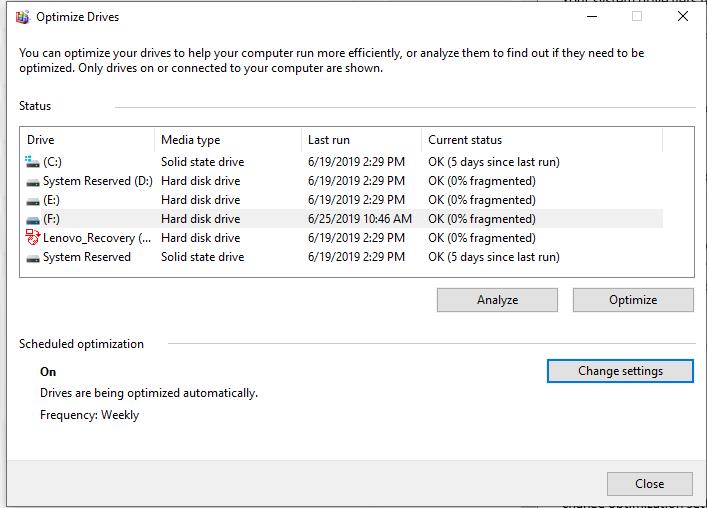Image resolution: width=707 pixels, height=508 pixels.
Task: Sort by the Current status column header
Action: pos(542,140)
